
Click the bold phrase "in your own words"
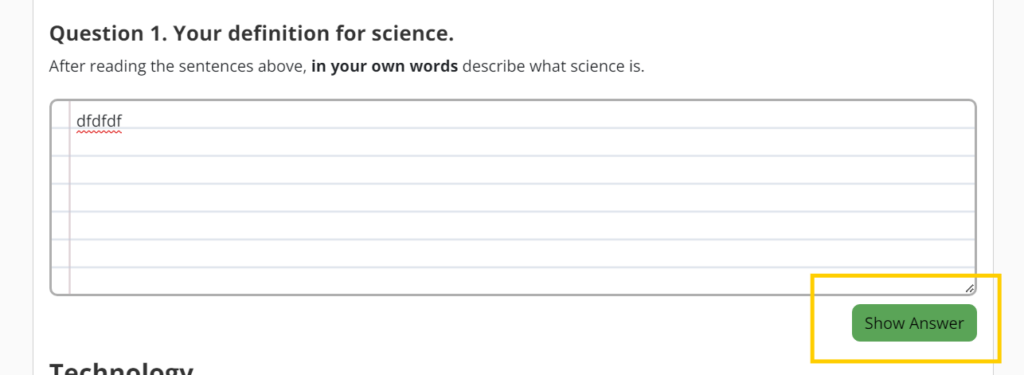(385, 67)
